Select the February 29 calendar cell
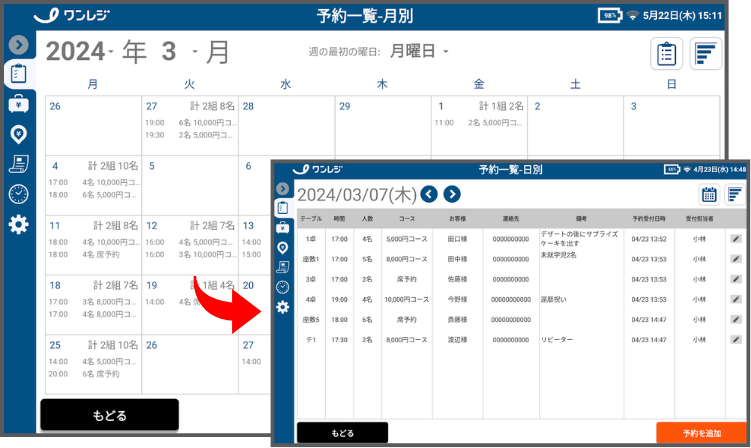Screen dimensions: 751x448 click(383, 126)
